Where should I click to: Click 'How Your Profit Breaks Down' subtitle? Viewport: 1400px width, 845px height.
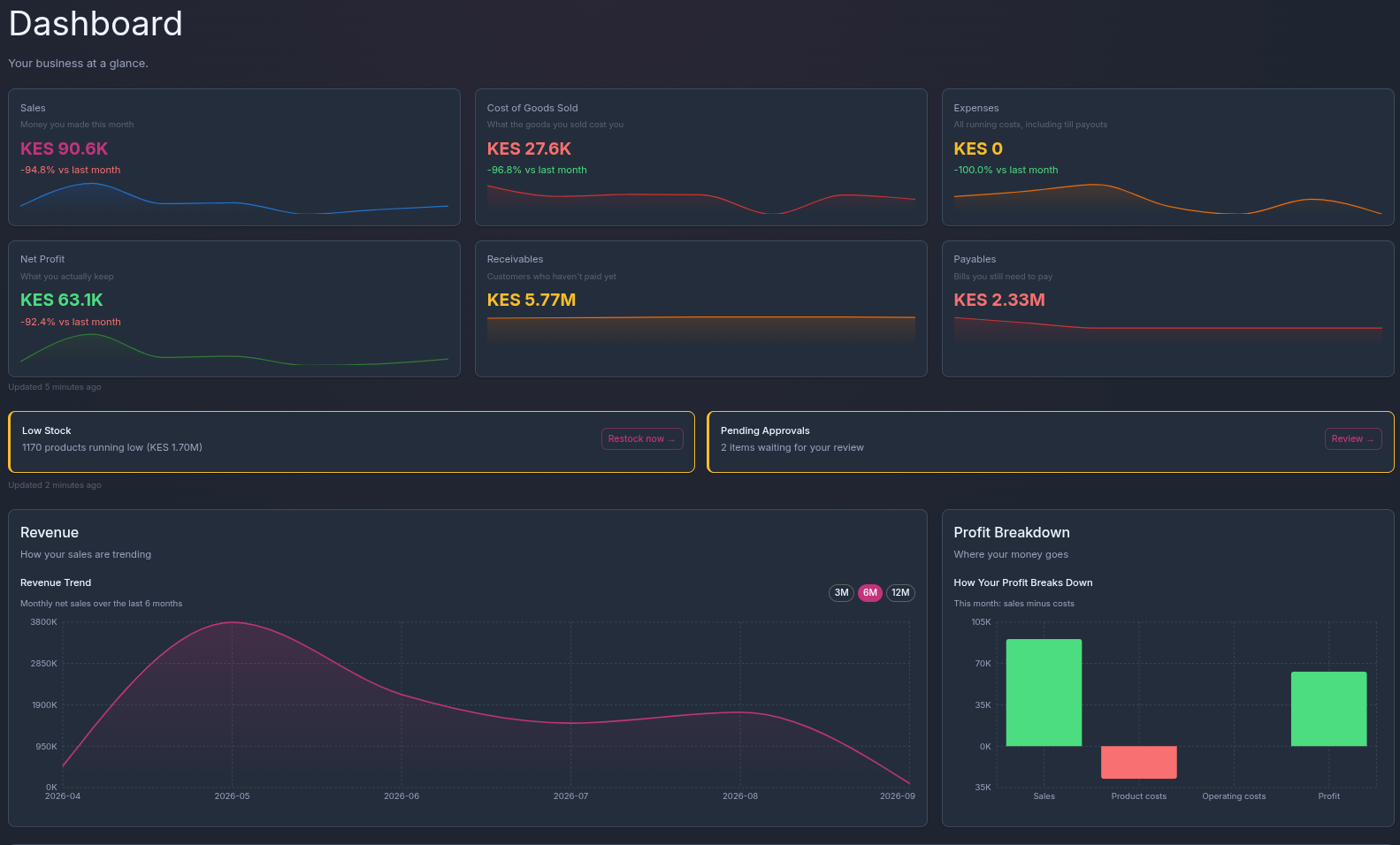point(1023,582)
